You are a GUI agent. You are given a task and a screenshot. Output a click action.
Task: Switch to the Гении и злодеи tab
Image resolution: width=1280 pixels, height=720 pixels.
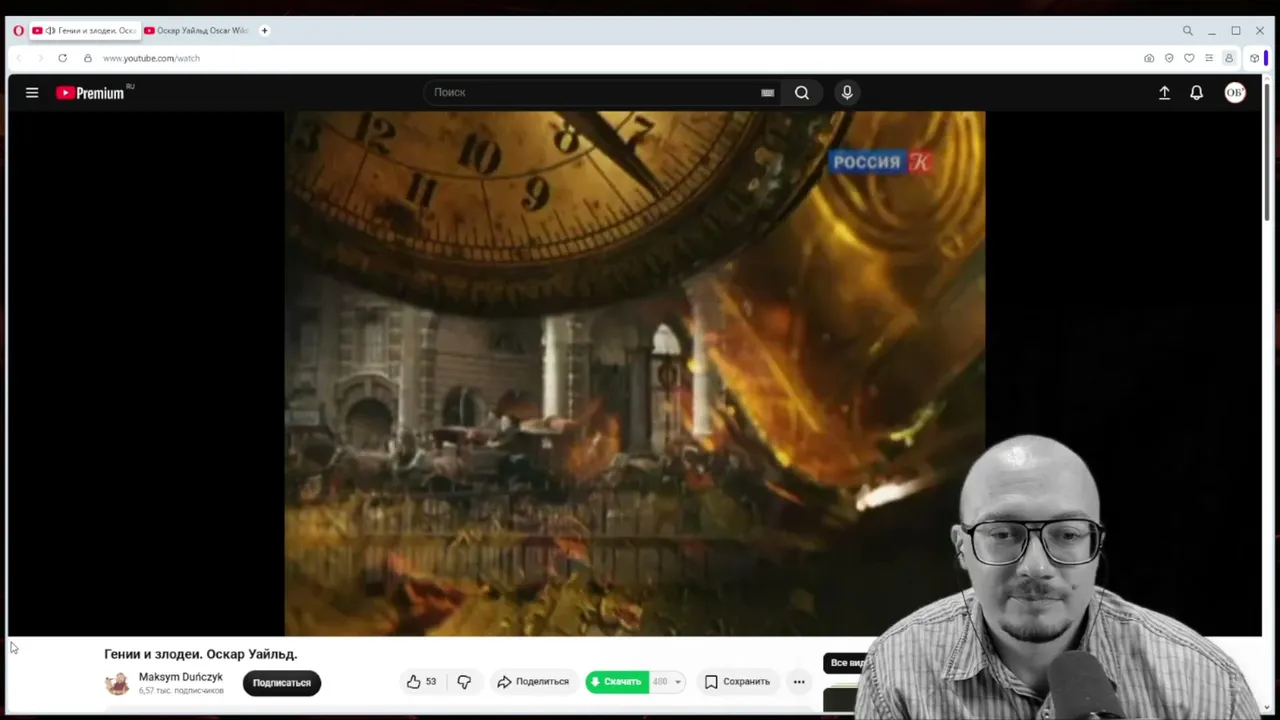coord(85,31)
